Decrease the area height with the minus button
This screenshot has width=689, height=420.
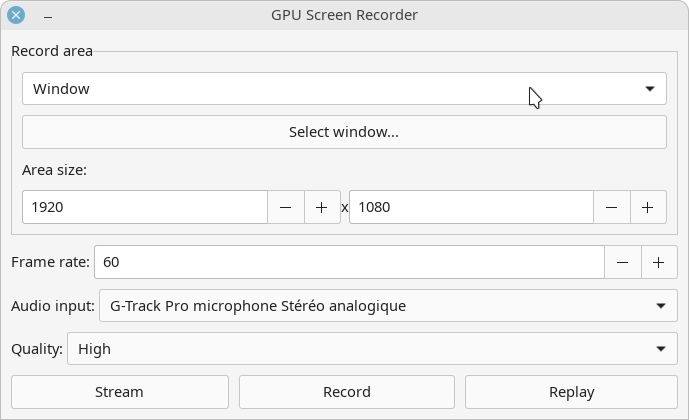(612, 207)
